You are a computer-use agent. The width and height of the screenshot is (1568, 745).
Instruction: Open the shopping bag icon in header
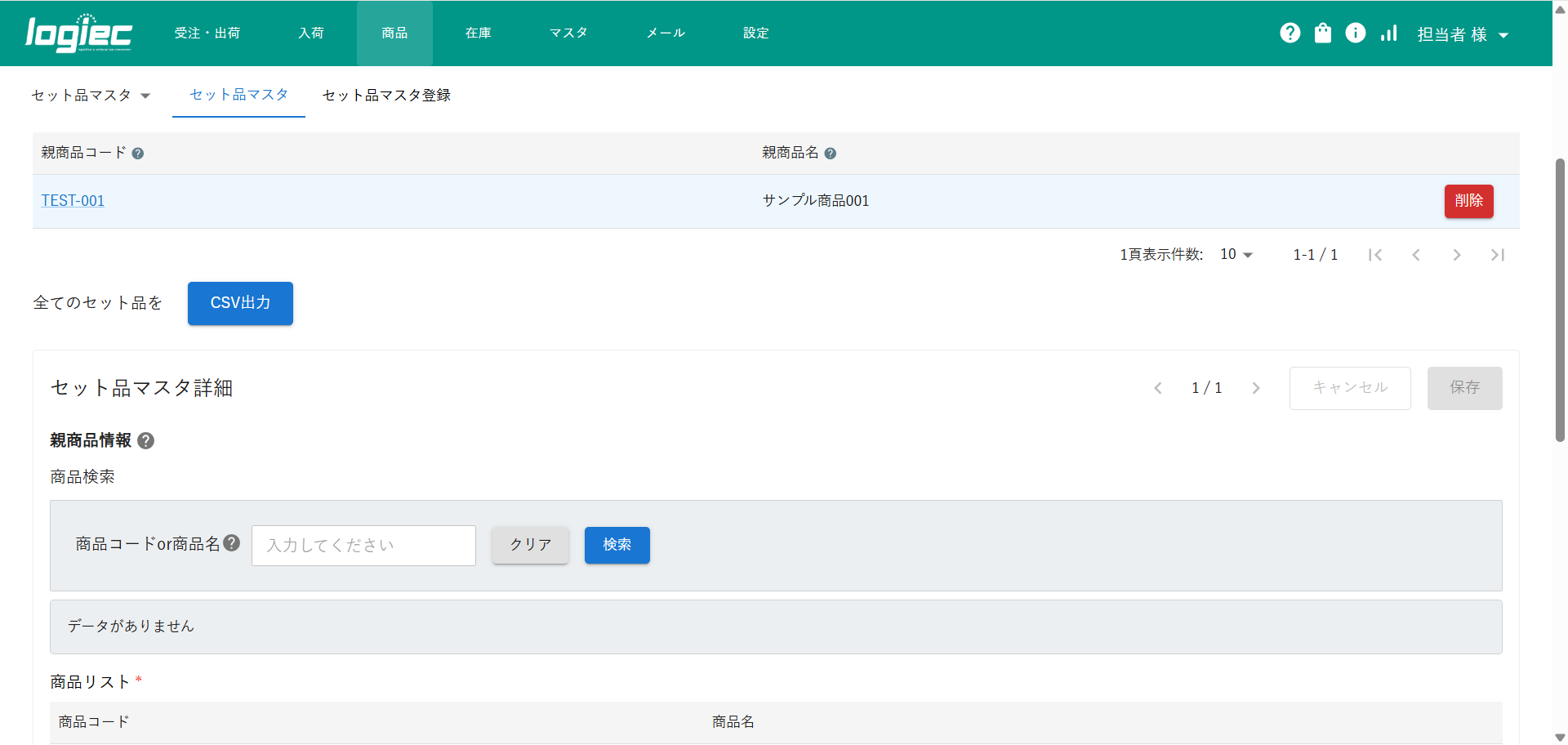(x=1322, y=33)
